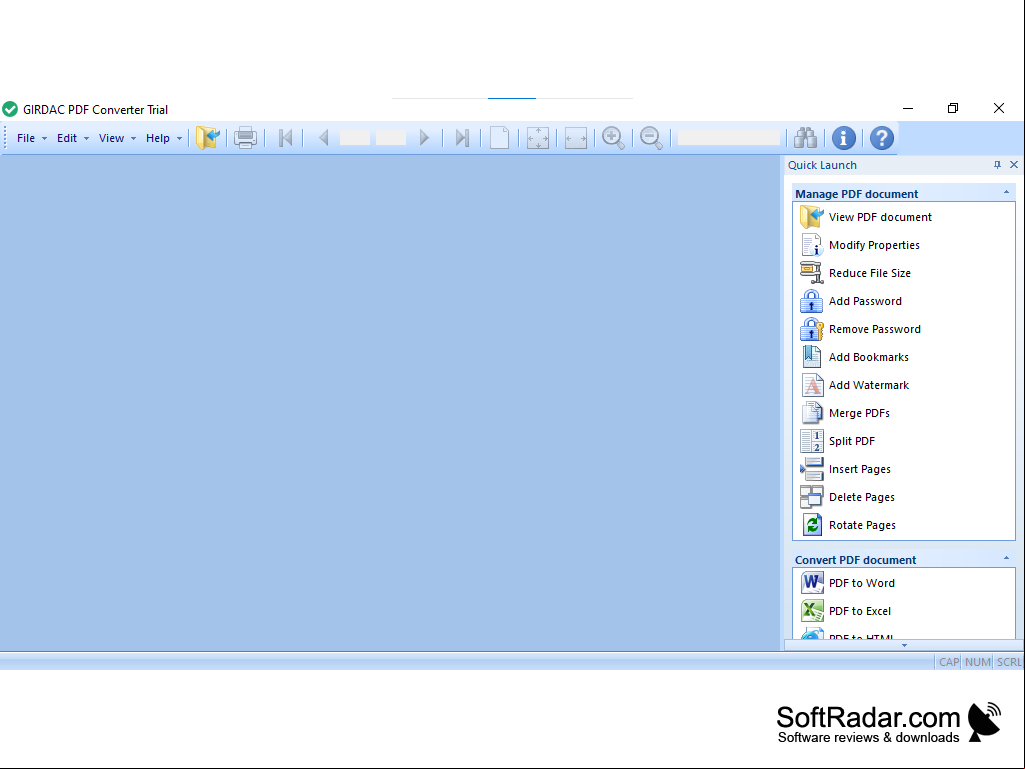
Task: Click the PDF to Word link text
Action: [x=862, y=583]
